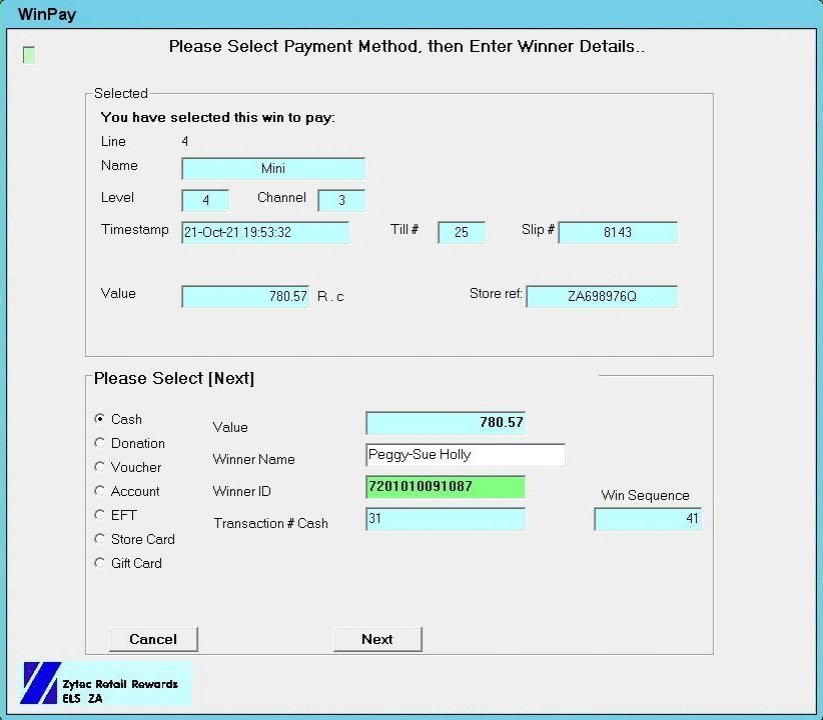
Task: Click the Timestamp field
Action: click(265, 233)
